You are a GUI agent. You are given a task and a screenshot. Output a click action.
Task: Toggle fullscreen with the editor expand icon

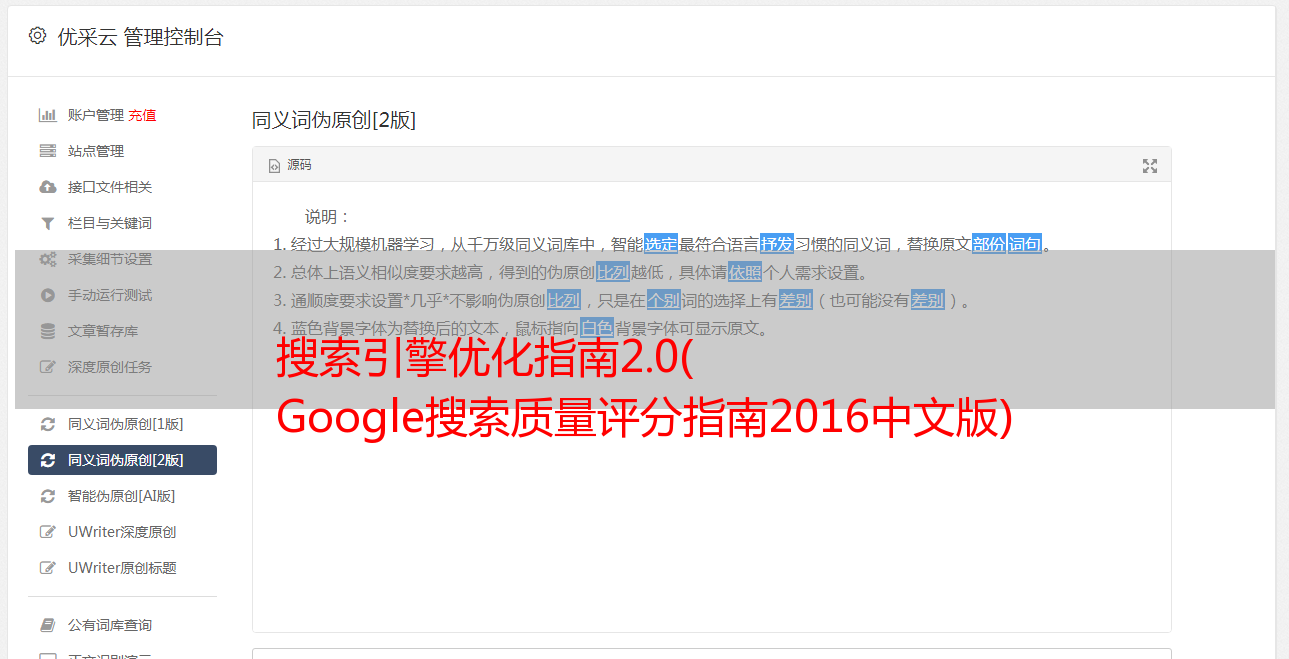point(1150,166)
